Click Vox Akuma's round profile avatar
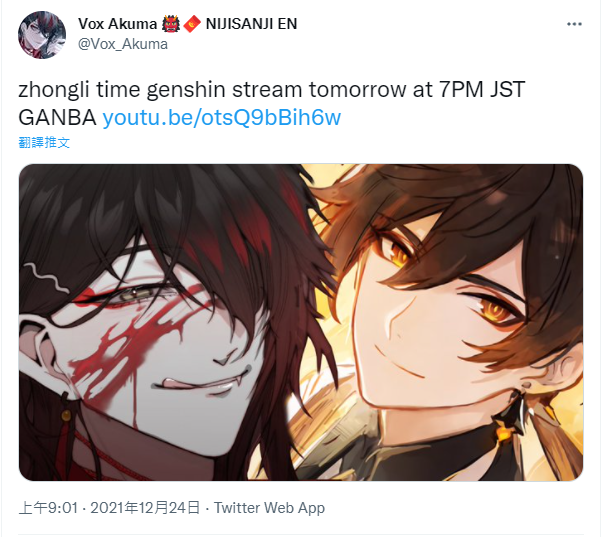Image resolution: width=603 pixels, height=537 pixels. point(42,35)
